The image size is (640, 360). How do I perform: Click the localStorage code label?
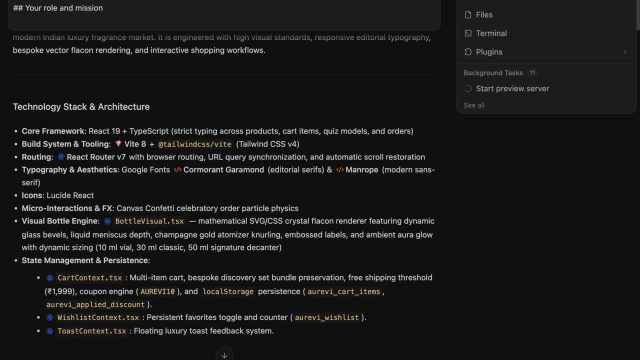pos(228,291)
